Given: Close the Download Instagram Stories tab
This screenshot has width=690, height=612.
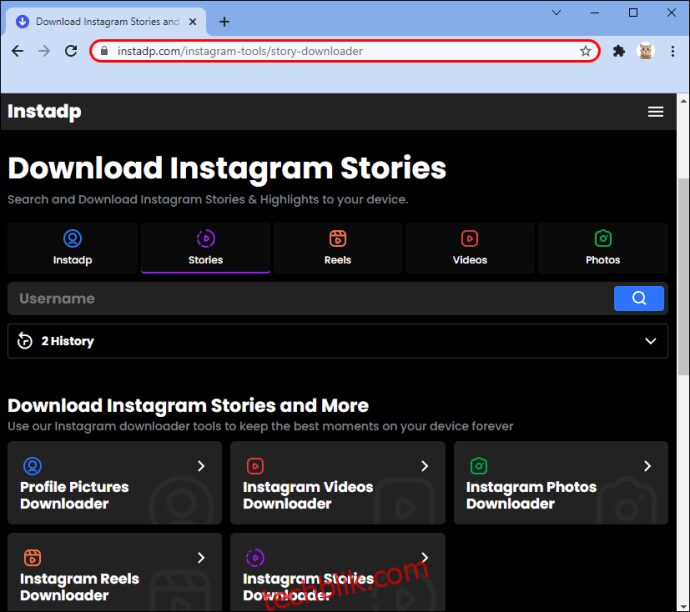Looking at the screenshot, I should [192, 22].
